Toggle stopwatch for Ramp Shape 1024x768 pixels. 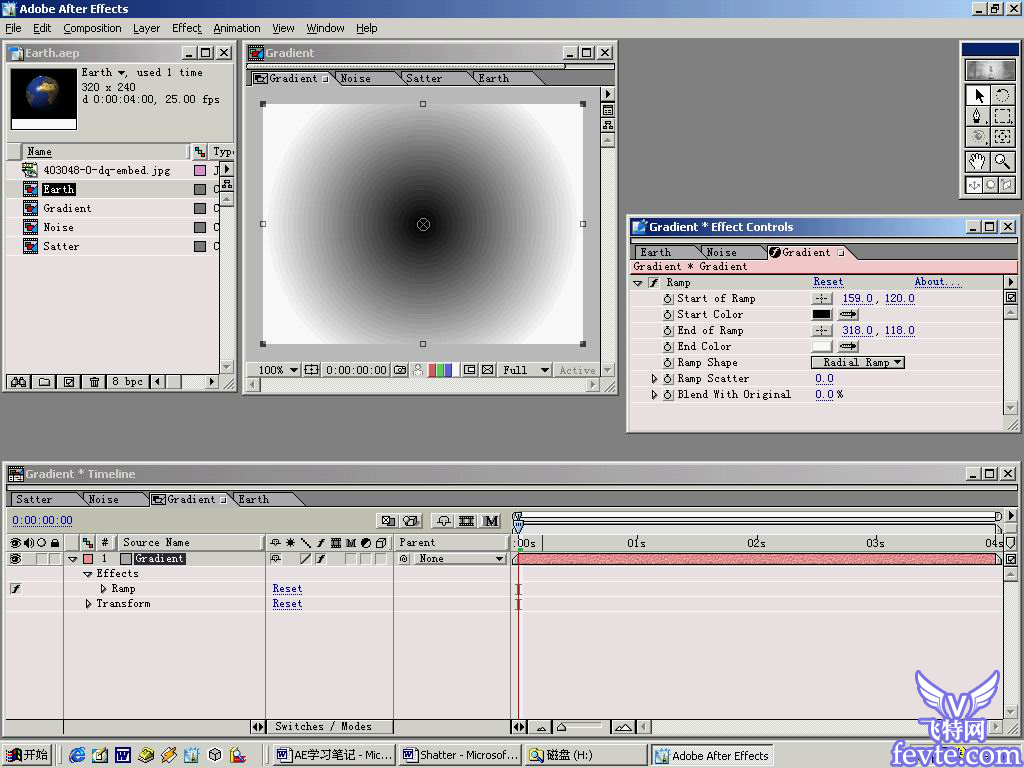(x=667, y=362)
